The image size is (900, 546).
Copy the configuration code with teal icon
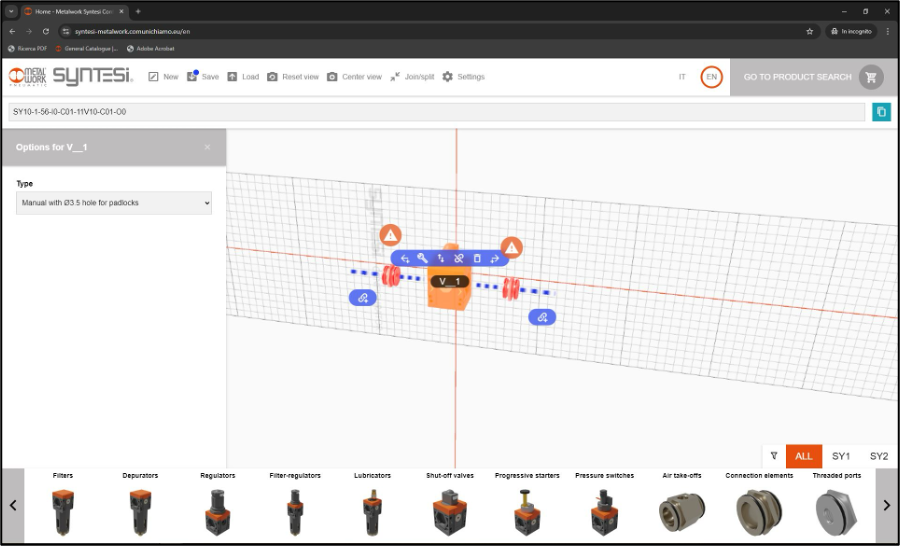tap(881, 112)
